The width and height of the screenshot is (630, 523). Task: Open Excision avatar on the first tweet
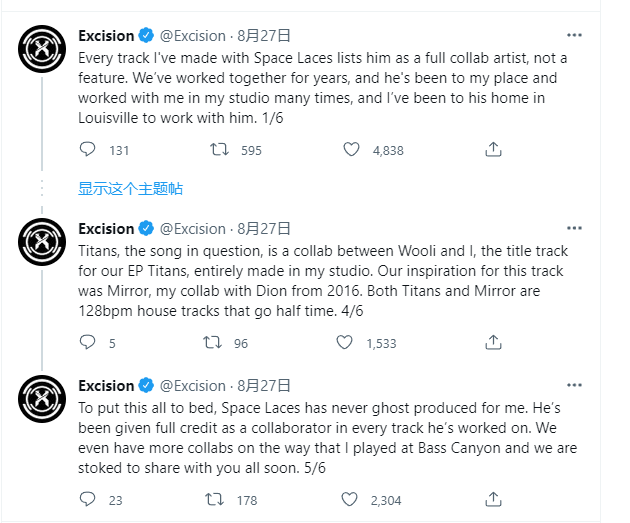point(42,49)
